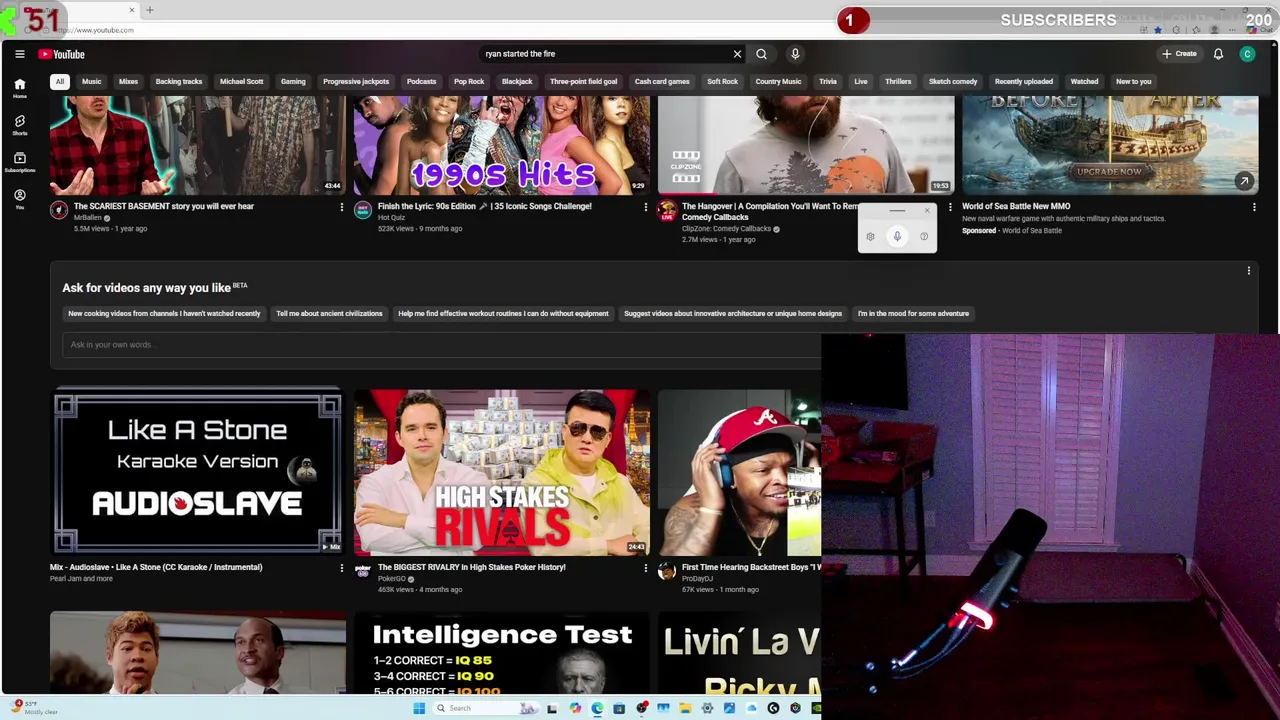Viewport: 1280px width, 720px height.
Task: Start YouTube voice search with the microphone
Action: tap(795, 54)
